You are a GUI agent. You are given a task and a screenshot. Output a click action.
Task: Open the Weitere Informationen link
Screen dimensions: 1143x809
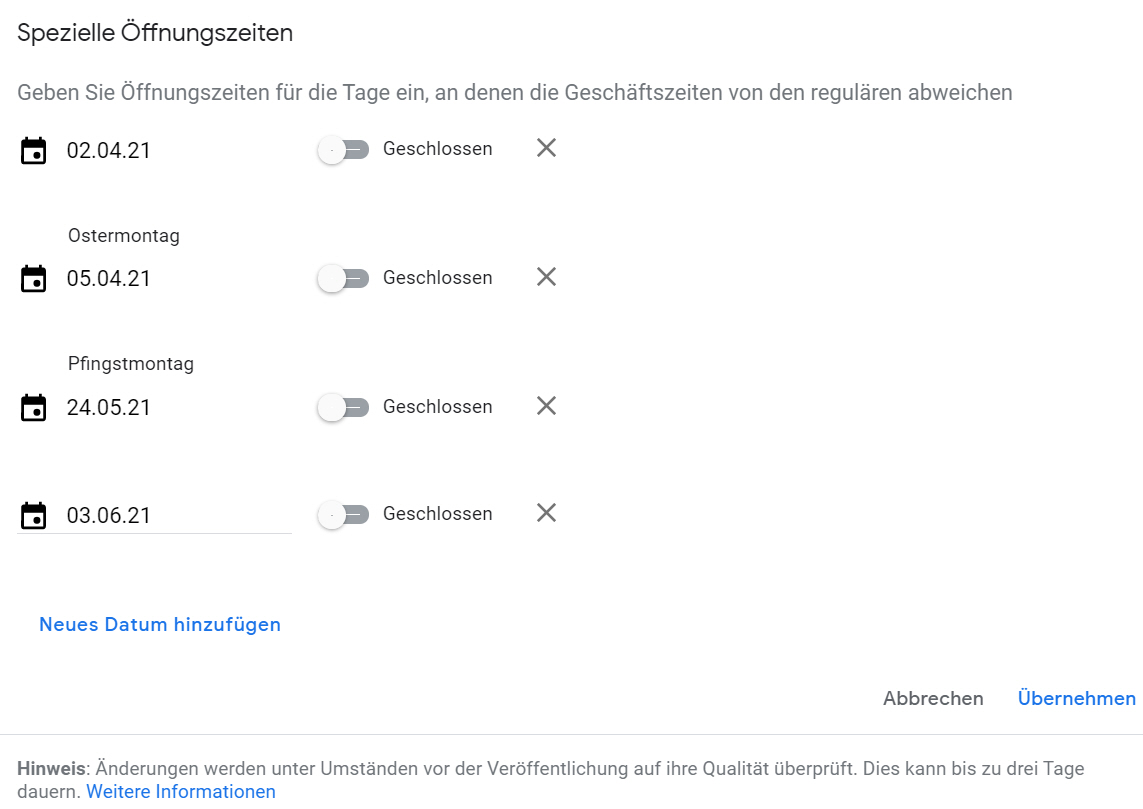pos(181,792)
